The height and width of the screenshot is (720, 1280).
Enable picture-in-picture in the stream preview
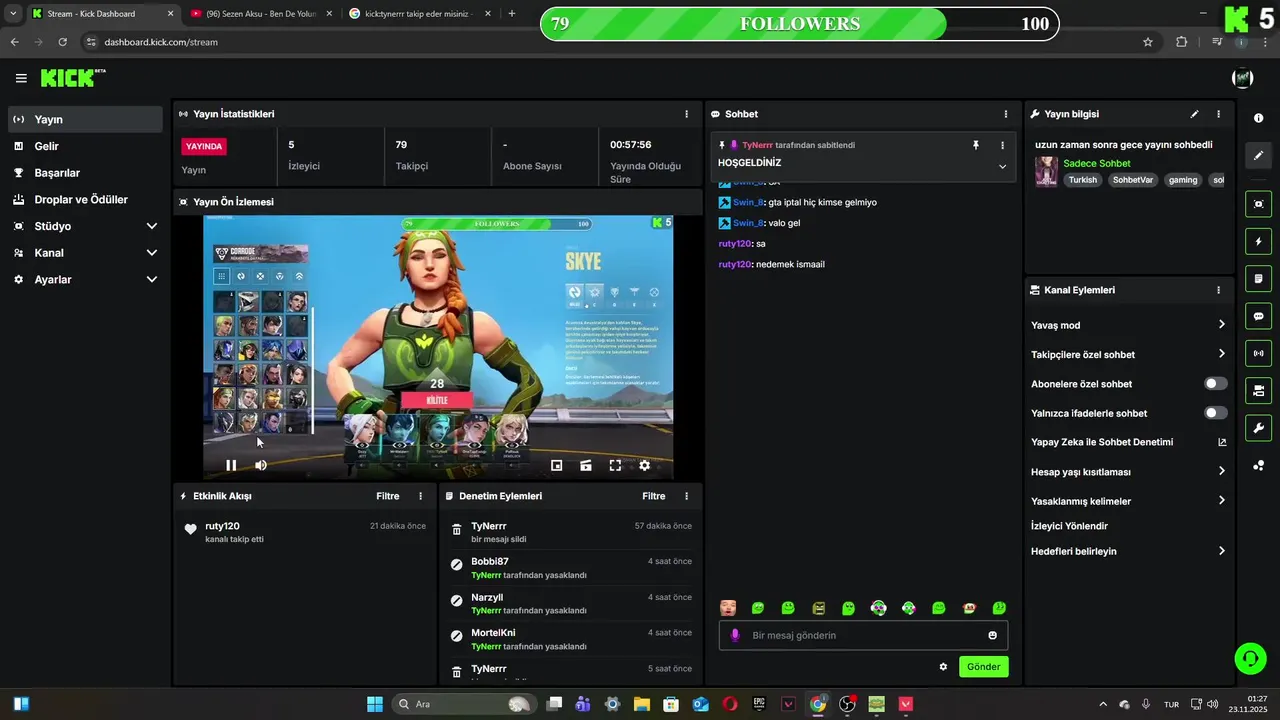click(557, 465)
